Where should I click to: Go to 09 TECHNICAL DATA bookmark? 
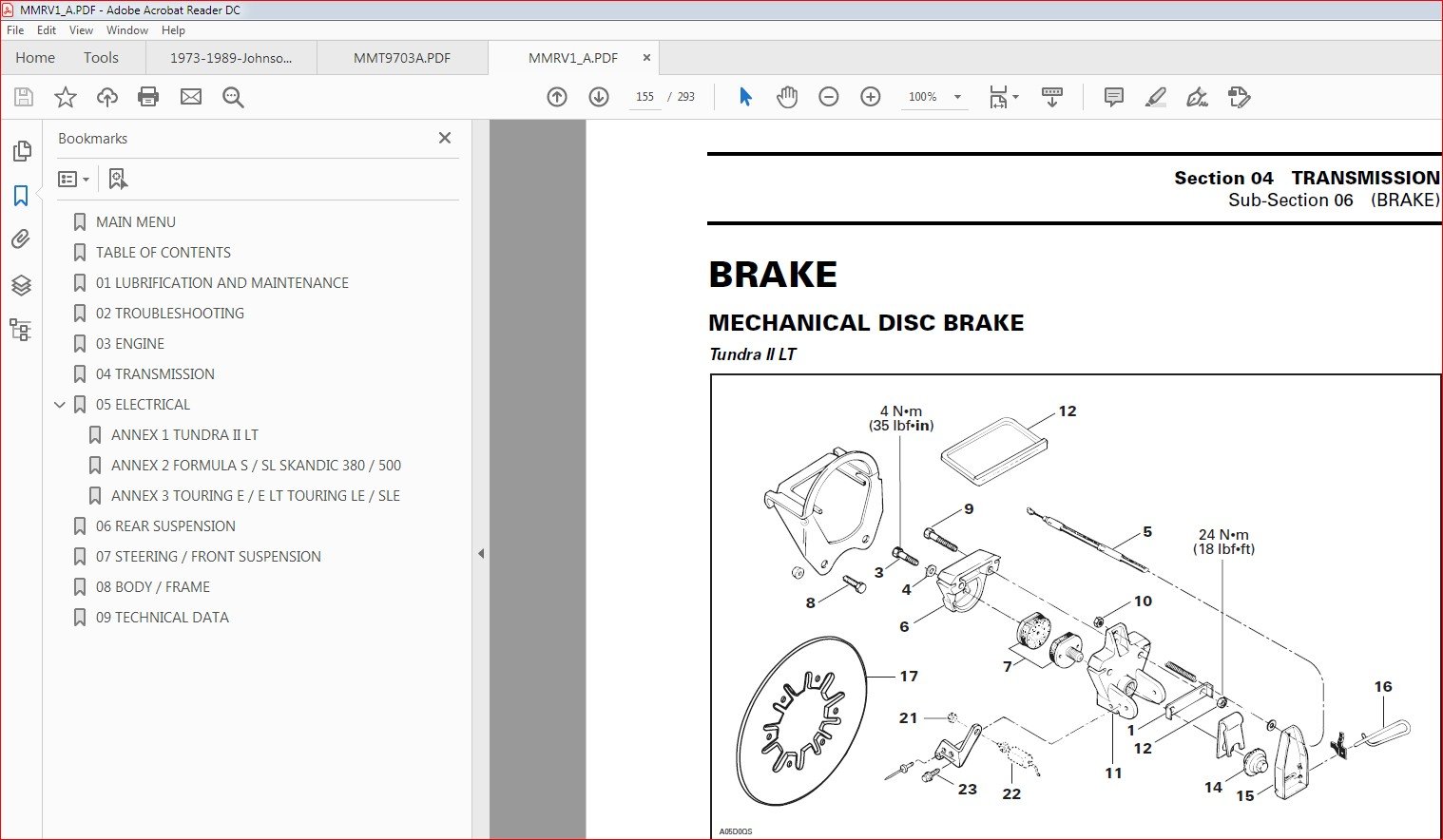click(x=163, y=618)
